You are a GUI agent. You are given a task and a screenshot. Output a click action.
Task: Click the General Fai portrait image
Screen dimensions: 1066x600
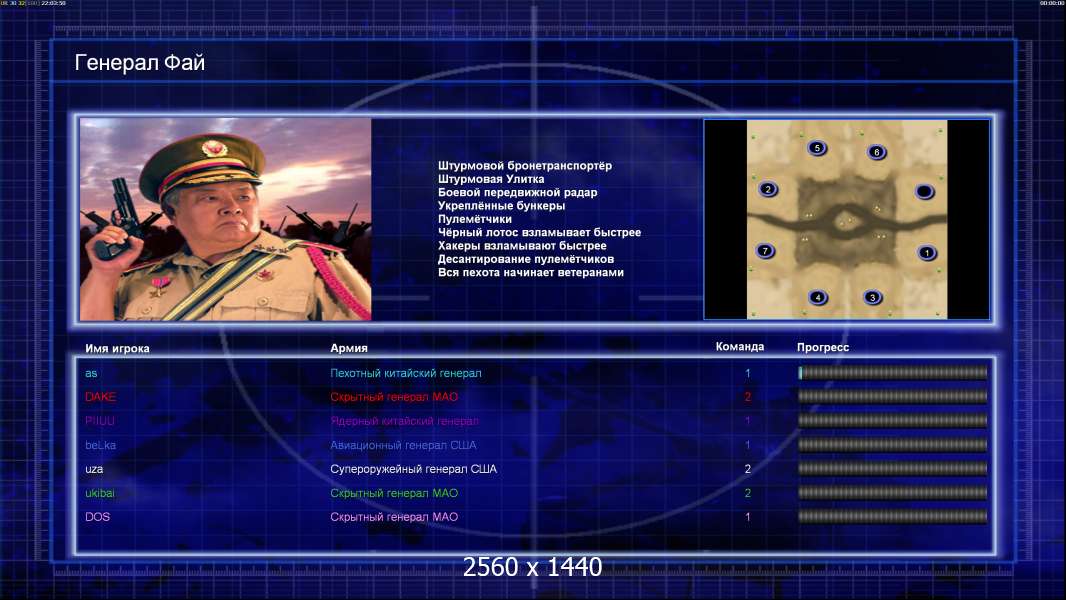pos(226,219)
